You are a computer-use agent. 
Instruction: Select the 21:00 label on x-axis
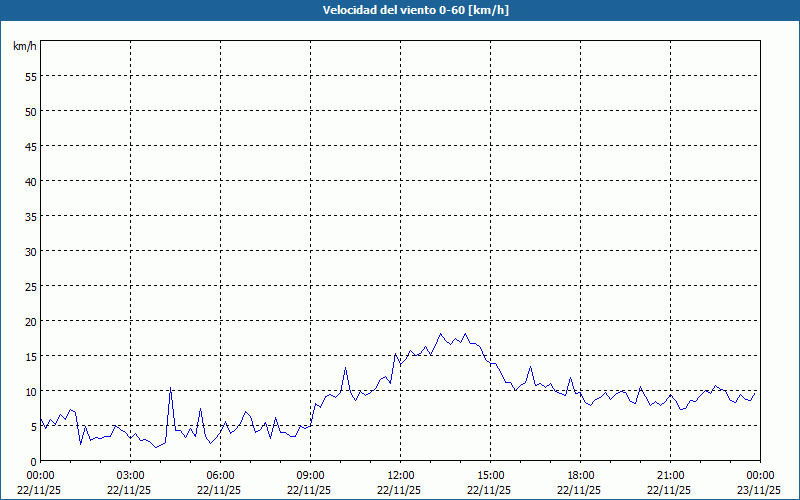pos(670,474)
